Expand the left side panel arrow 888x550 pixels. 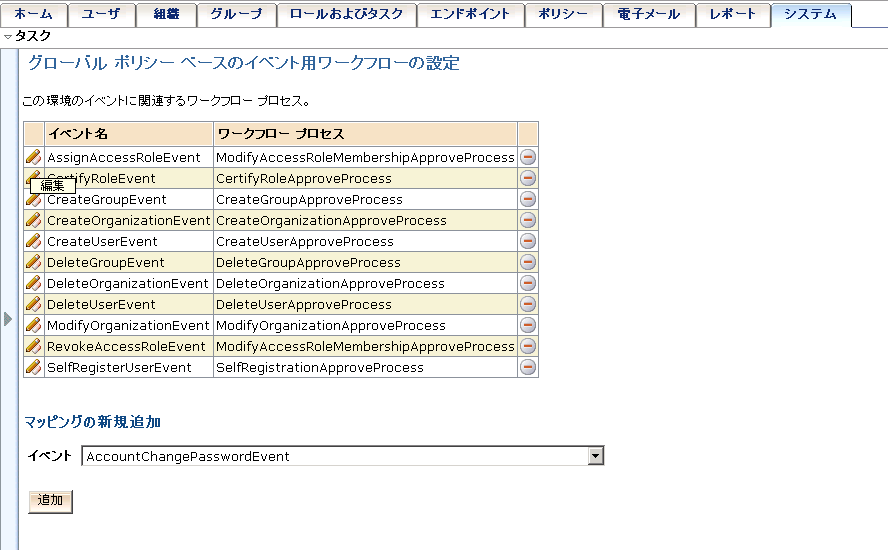7,319
